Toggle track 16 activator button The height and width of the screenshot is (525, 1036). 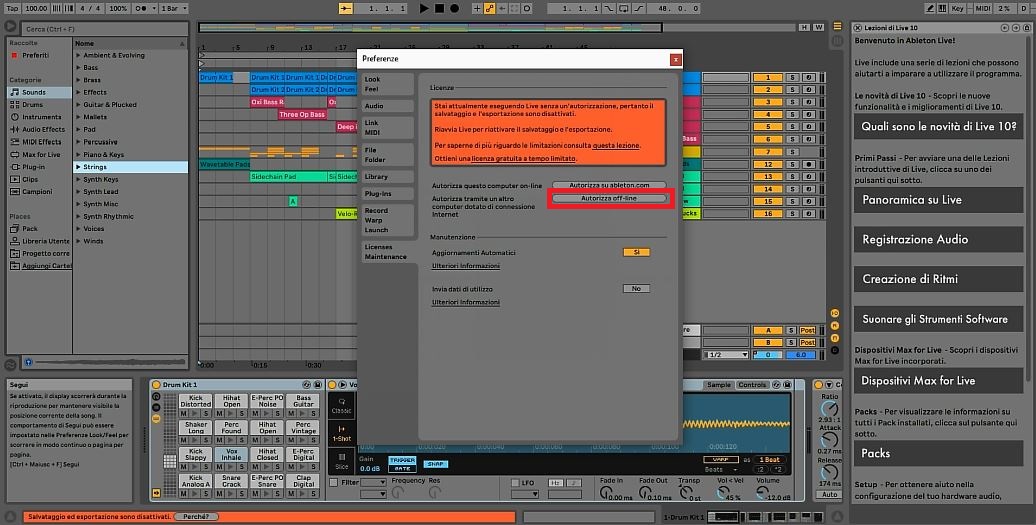coord(768,213)
